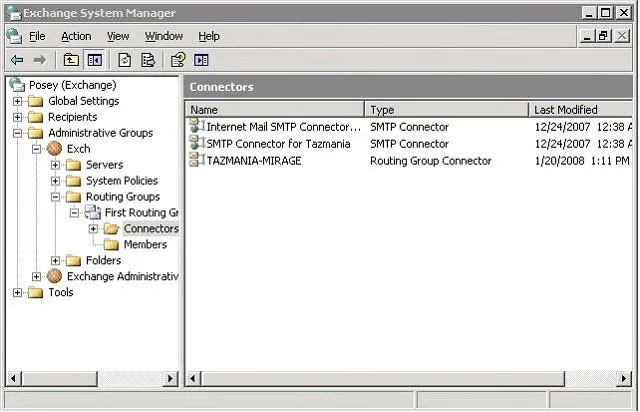Image resolution: width=640 pixels, height=412 pixels.
Task: Click the Members folder icon
Action: pos(111,245)
